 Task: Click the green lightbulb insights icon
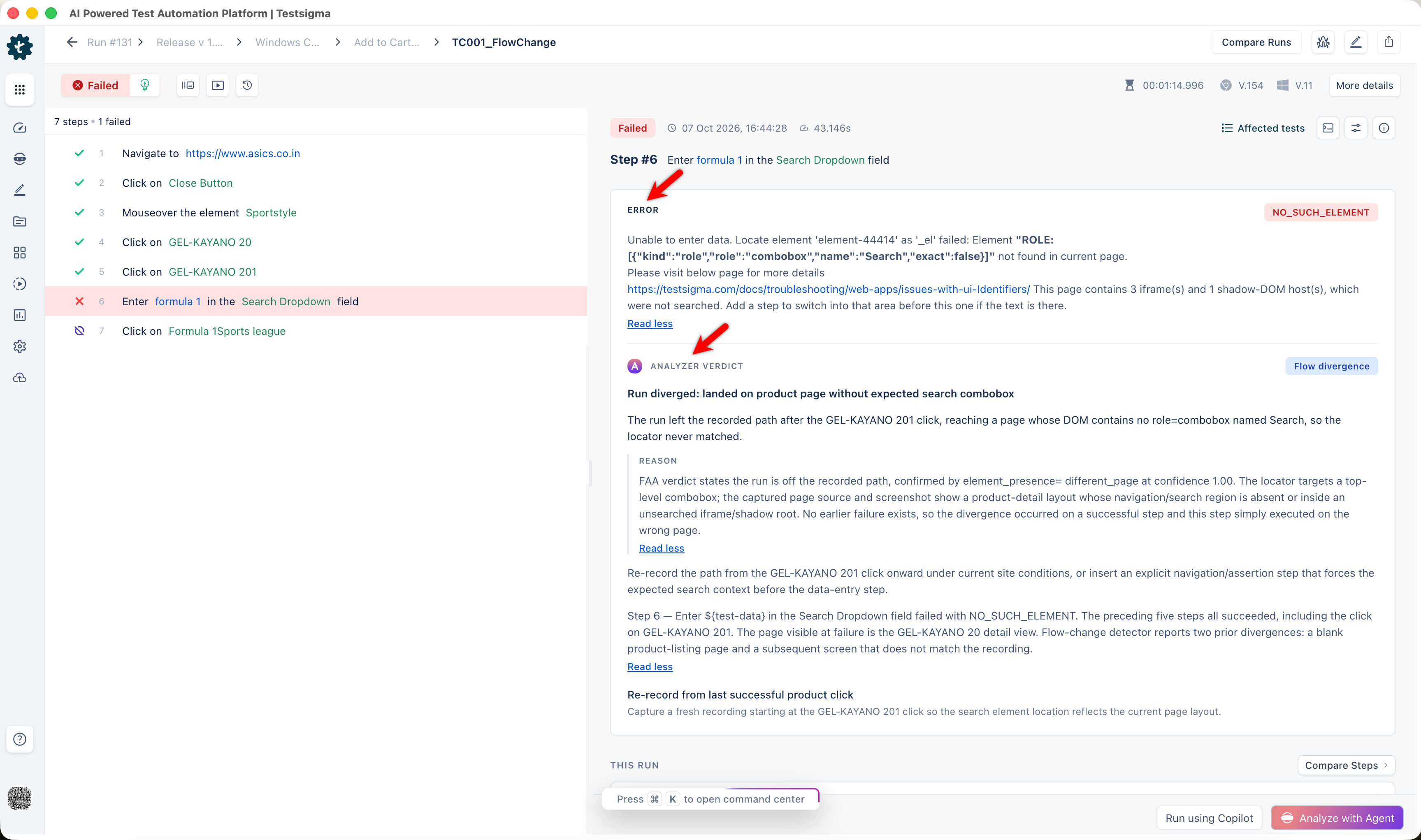click(x=145, y=86)
